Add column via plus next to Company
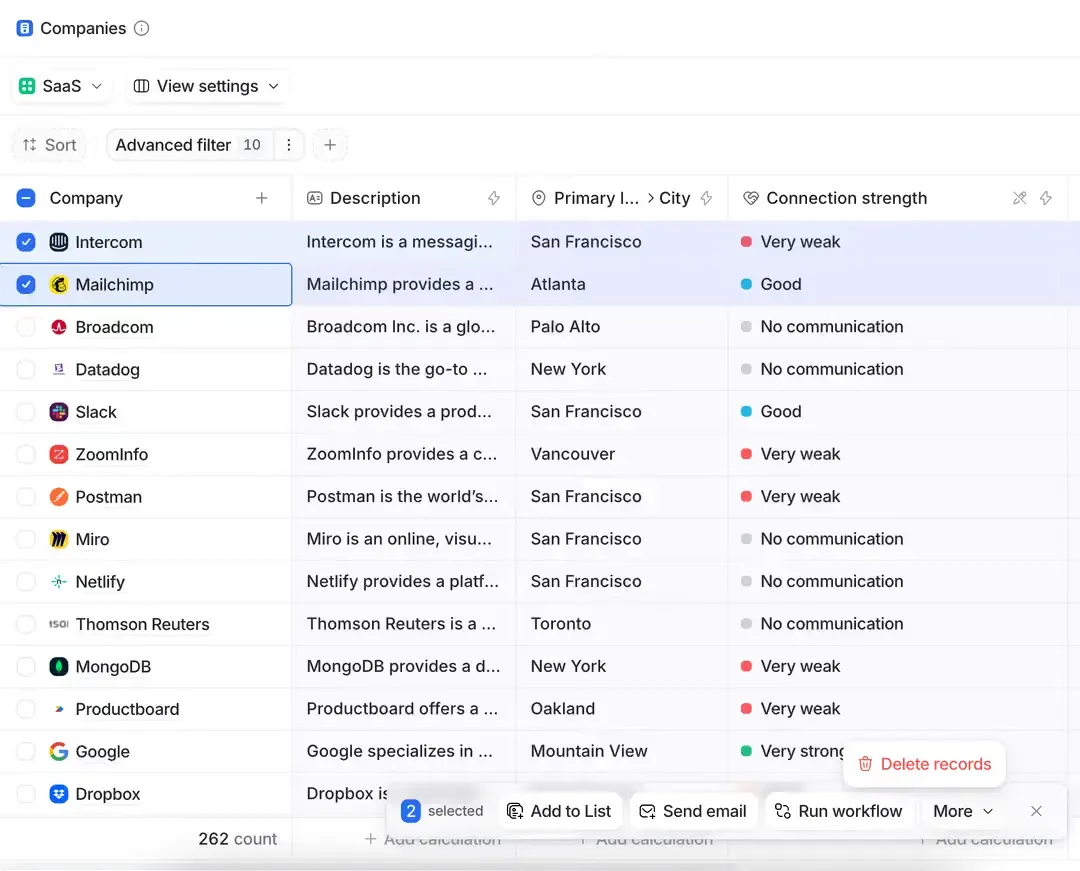Screen dimensions: 1080x871 pos(262,198)
